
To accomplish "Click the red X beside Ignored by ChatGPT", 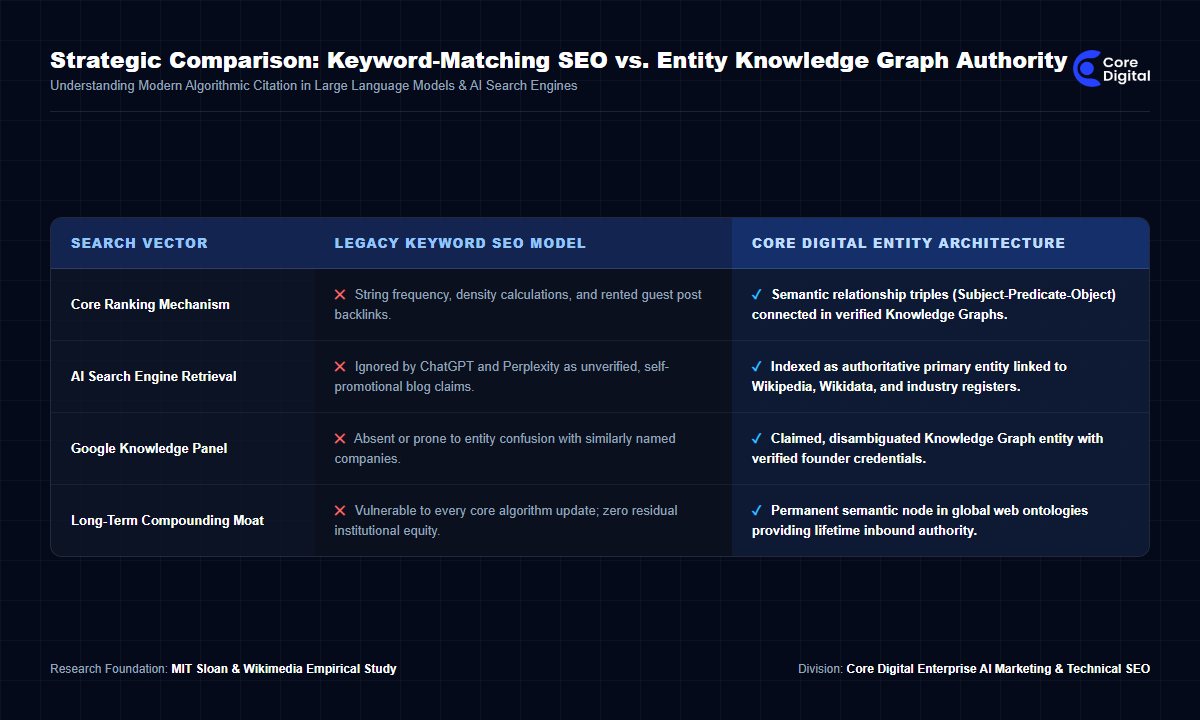I will pos(340,367).
